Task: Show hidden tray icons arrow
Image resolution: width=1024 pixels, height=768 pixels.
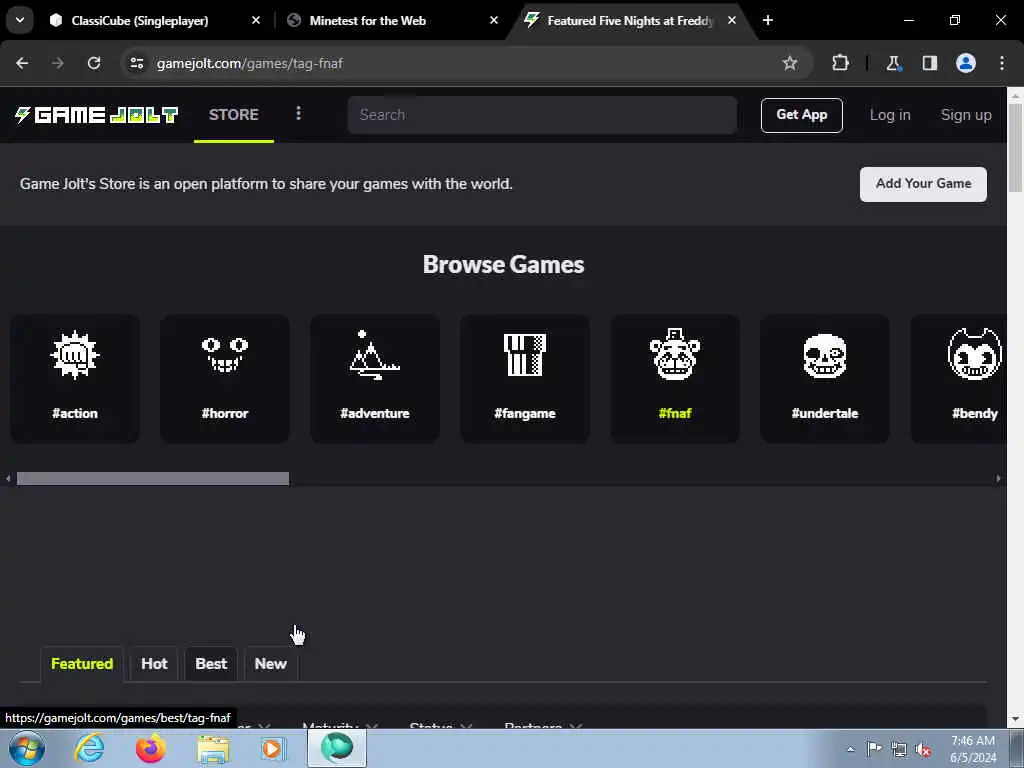Action: (x=850, y=749)
